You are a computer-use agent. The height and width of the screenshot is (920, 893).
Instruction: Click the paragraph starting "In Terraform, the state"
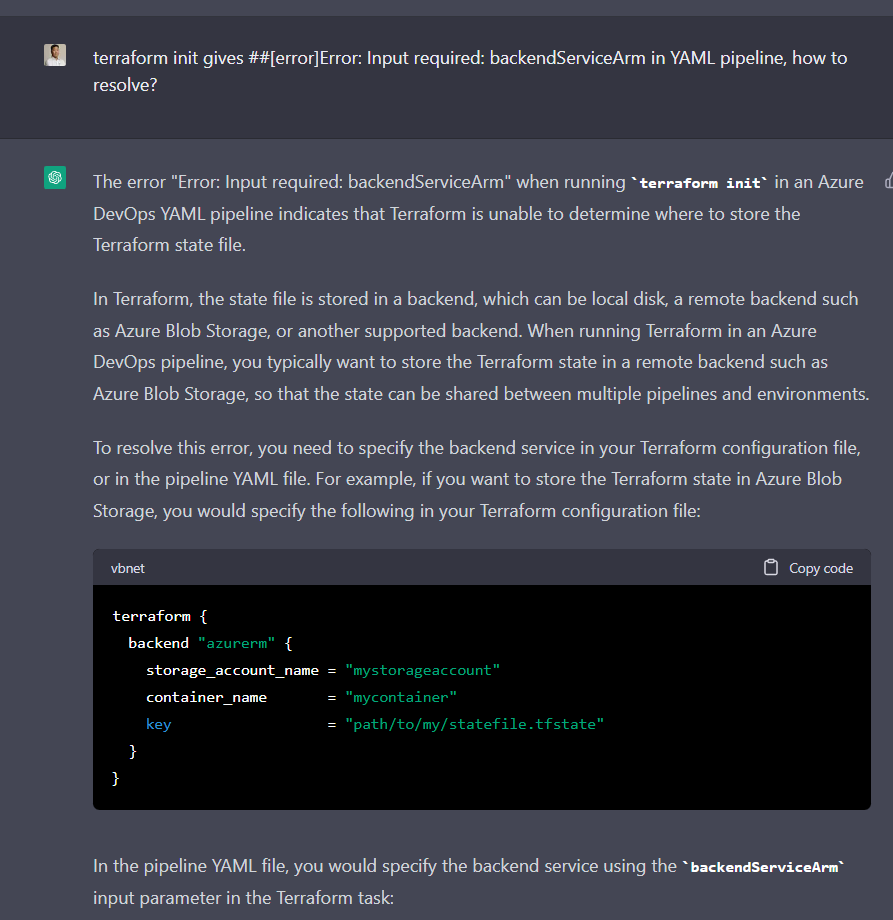(x=480, y=346)
